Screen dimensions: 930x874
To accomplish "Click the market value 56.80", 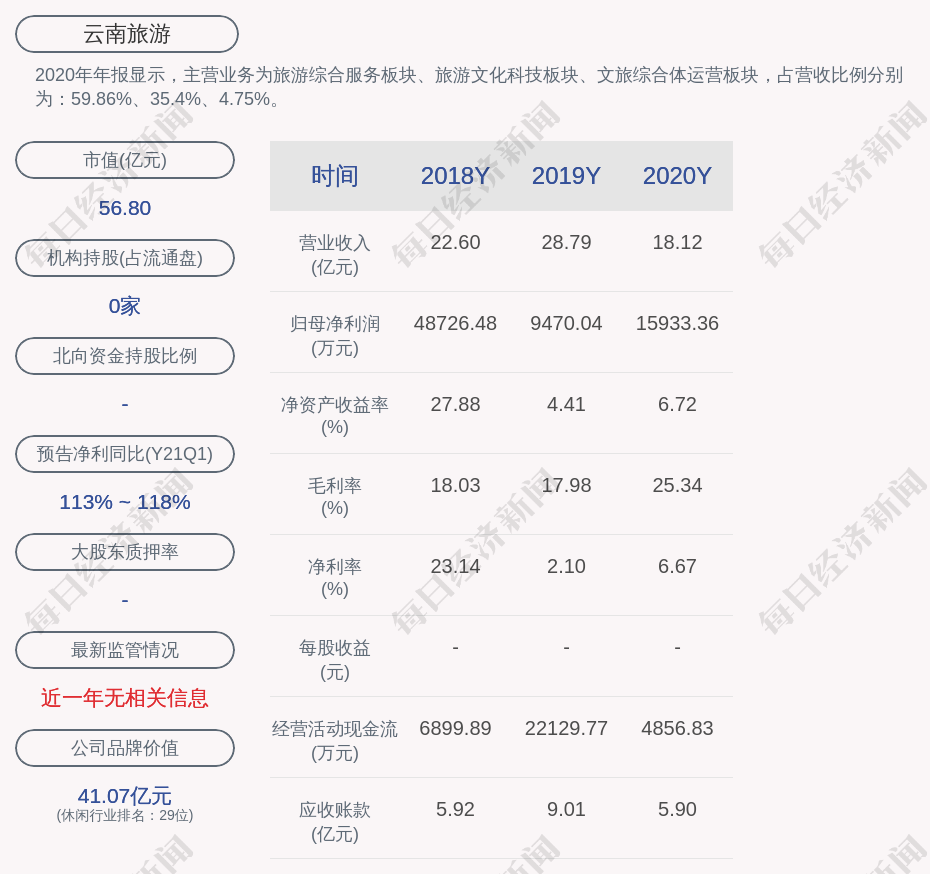I will point(125,208).
